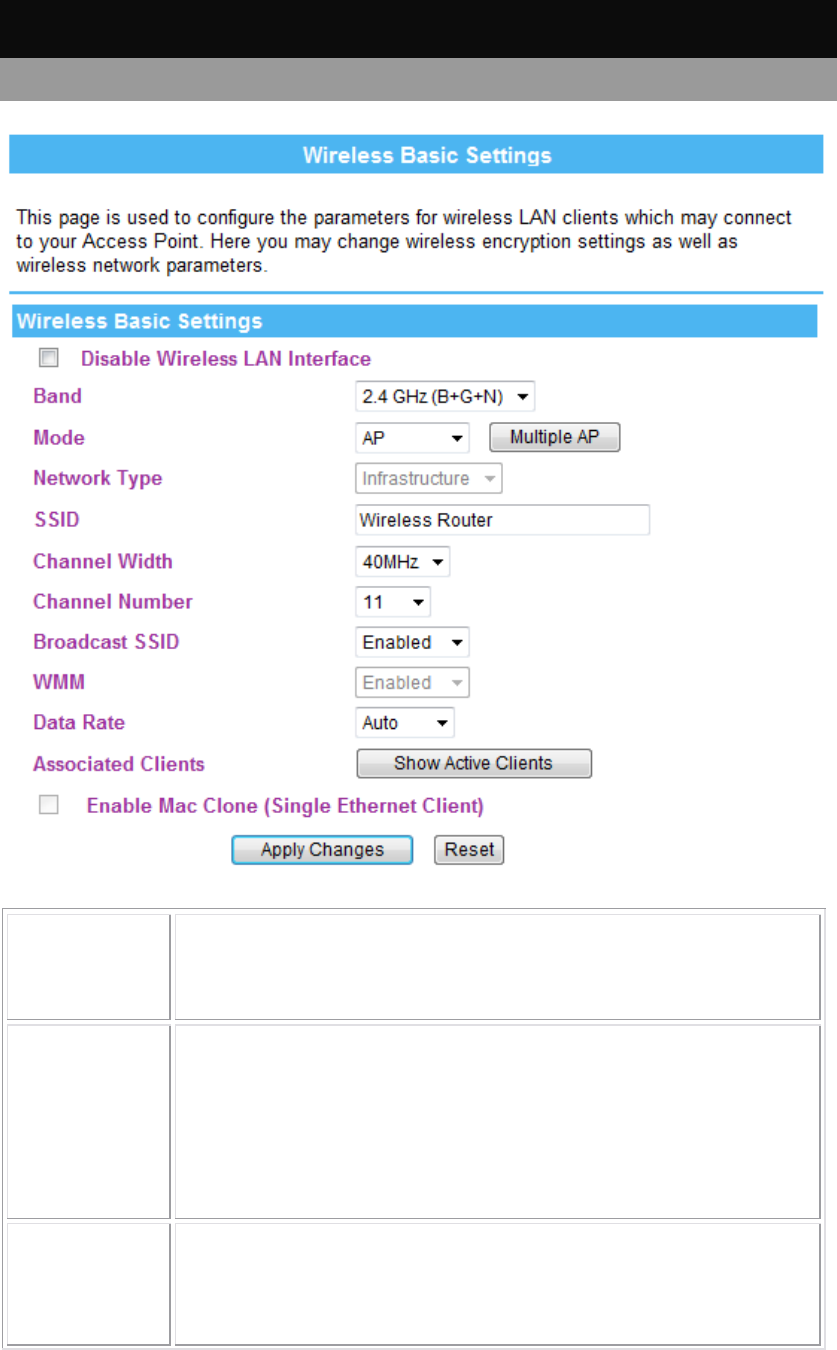Image resolution: width=837 pixels, height=1350 pixels.
Task: Expand the Channel Width 40MHz dropdown
Action: [403, 562]
